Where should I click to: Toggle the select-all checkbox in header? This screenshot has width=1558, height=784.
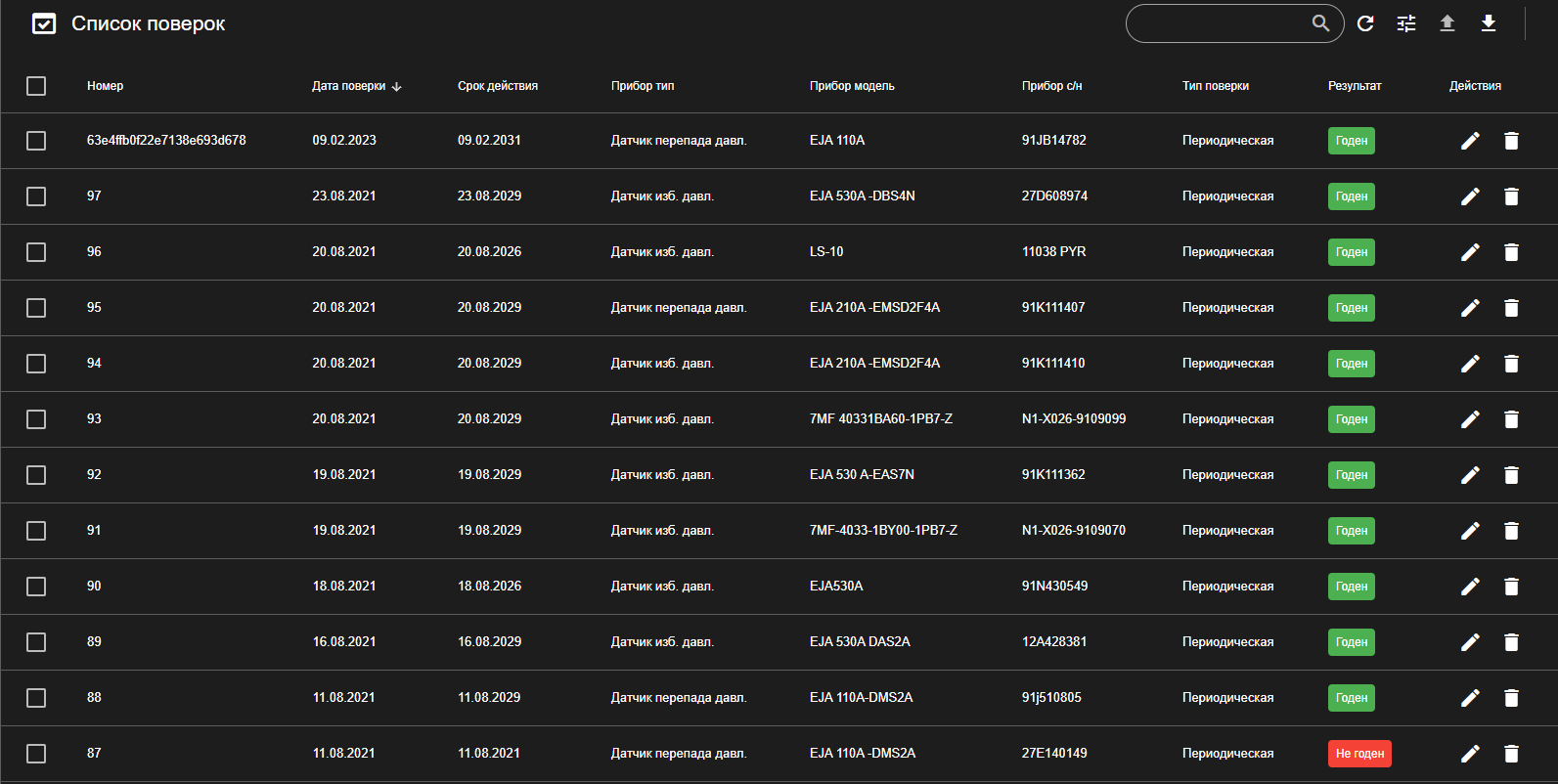(x=36, y=86)
